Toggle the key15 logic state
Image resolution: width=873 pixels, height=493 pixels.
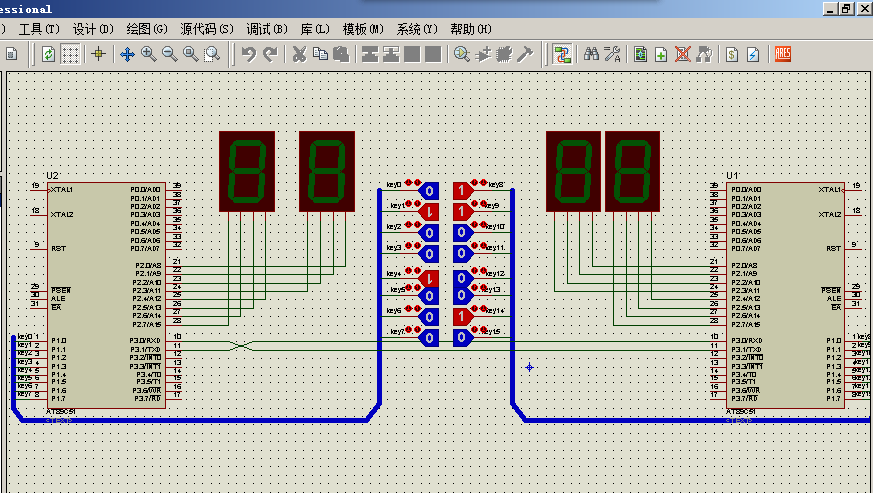pyautogui.click(x=462, y=338)
